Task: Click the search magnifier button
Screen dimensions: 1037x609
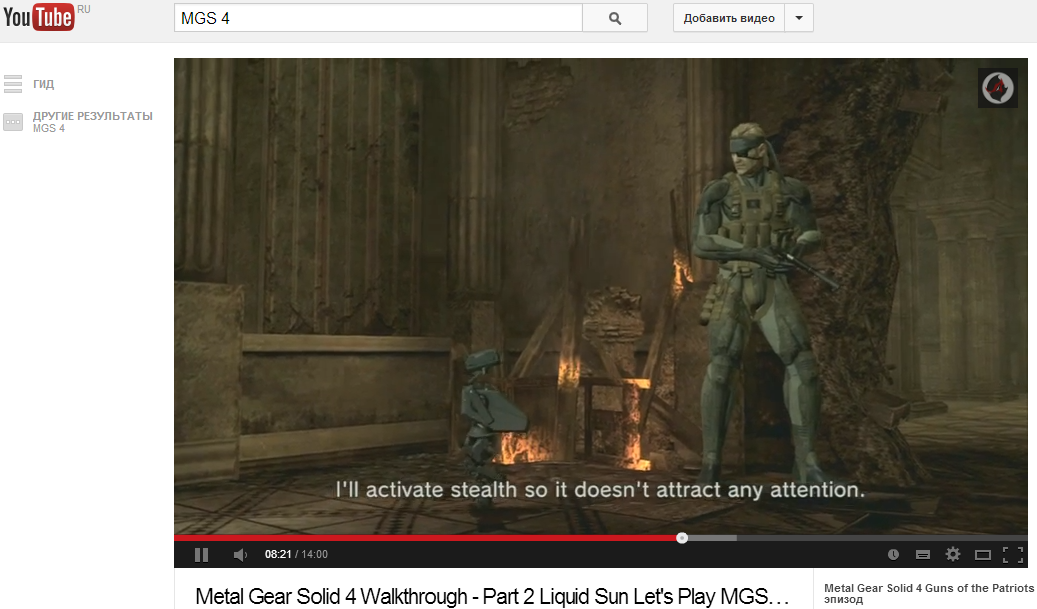Action: 615,19
